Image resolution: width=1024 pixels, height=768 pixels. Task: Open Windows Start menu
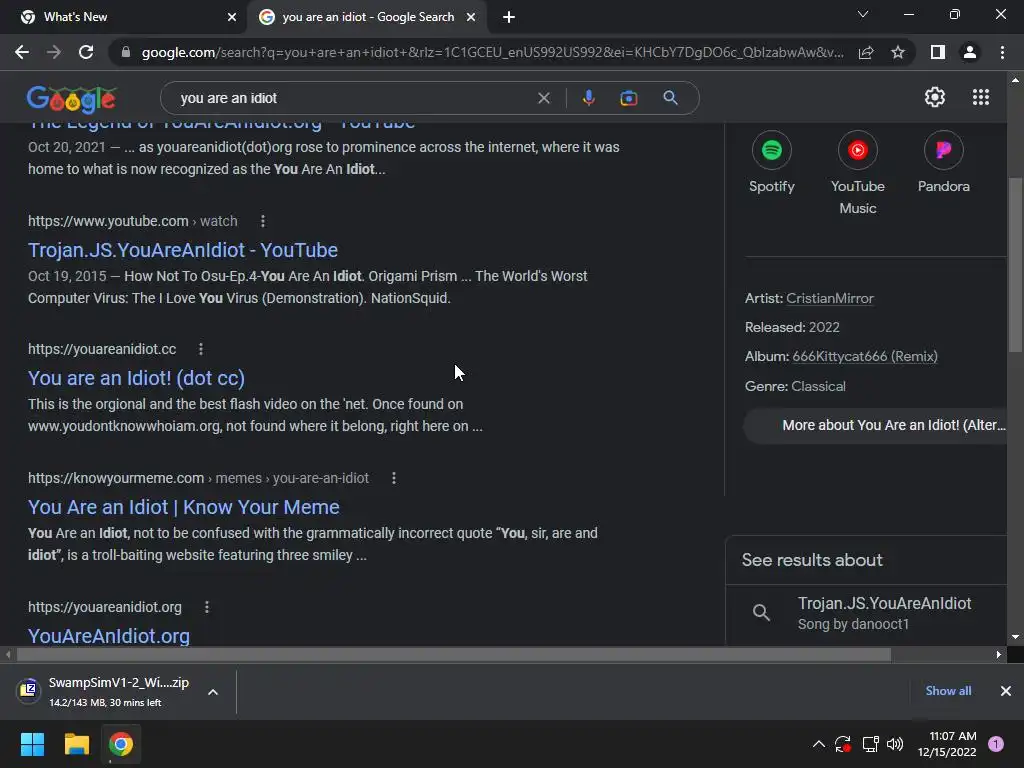point(32,744)
